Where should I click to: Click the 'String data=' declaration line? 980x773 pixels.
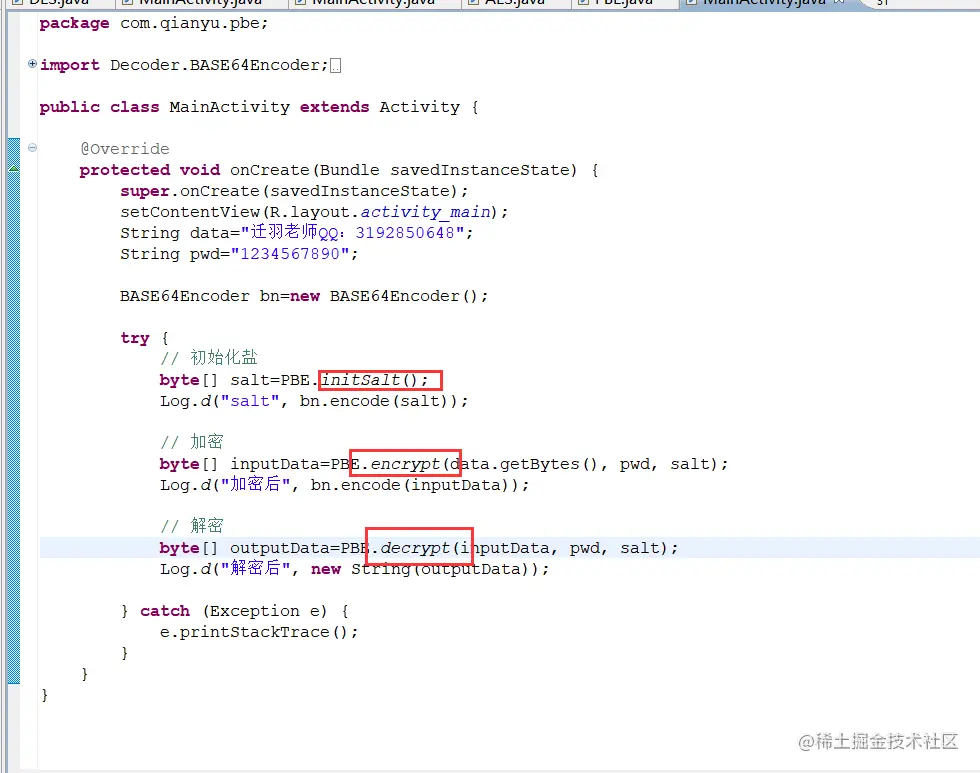[297, 233]
